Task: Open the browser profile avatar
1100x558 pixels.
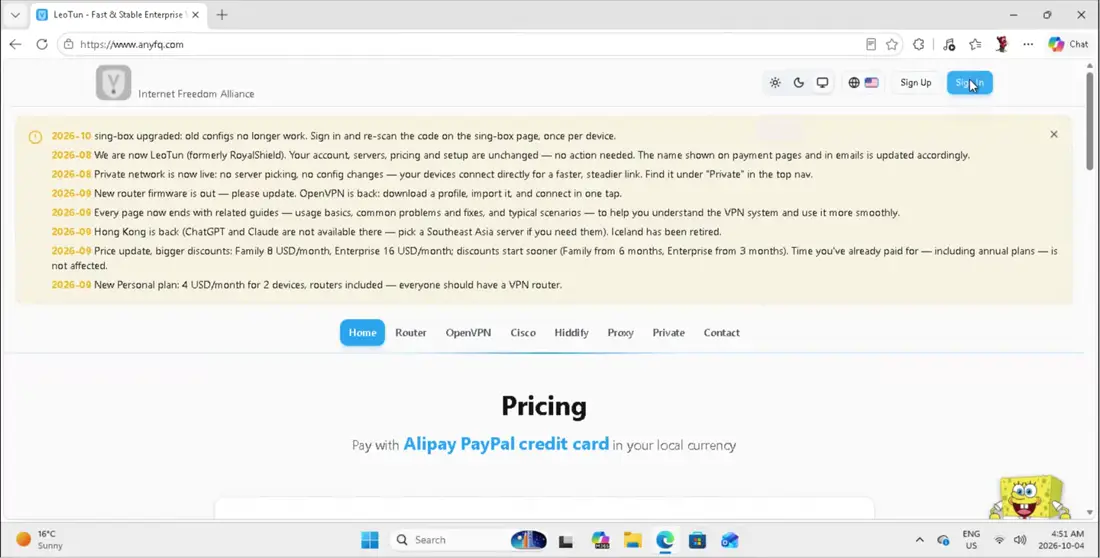Action: click(1002, 44)
